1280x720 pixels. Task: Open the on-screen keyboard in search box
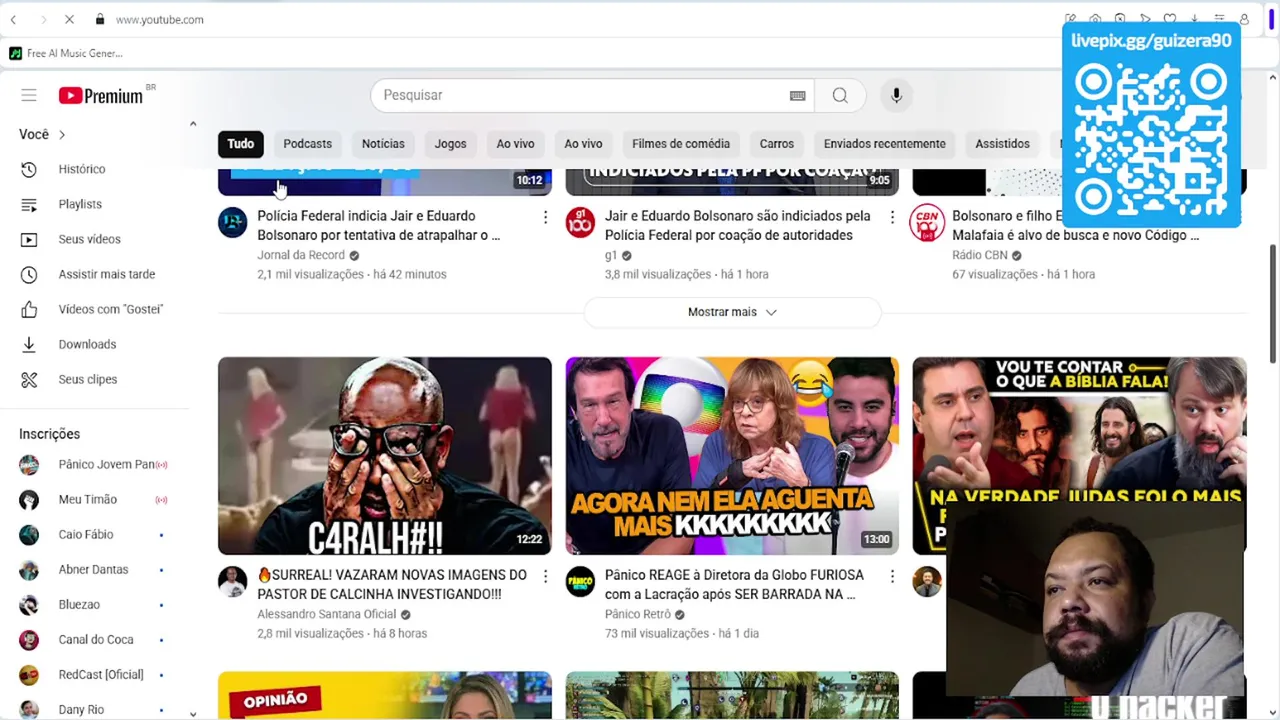(x=797, y=96)
